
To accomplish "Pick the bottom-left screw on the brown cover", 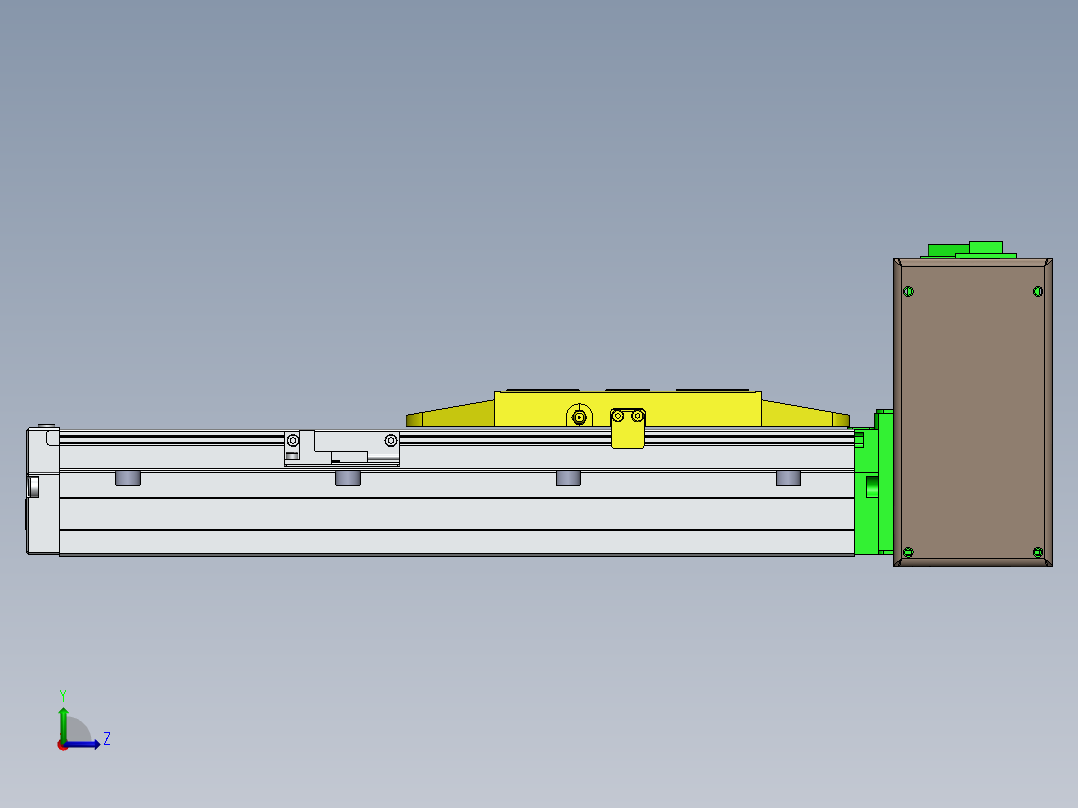I will [x=909, y=552].
